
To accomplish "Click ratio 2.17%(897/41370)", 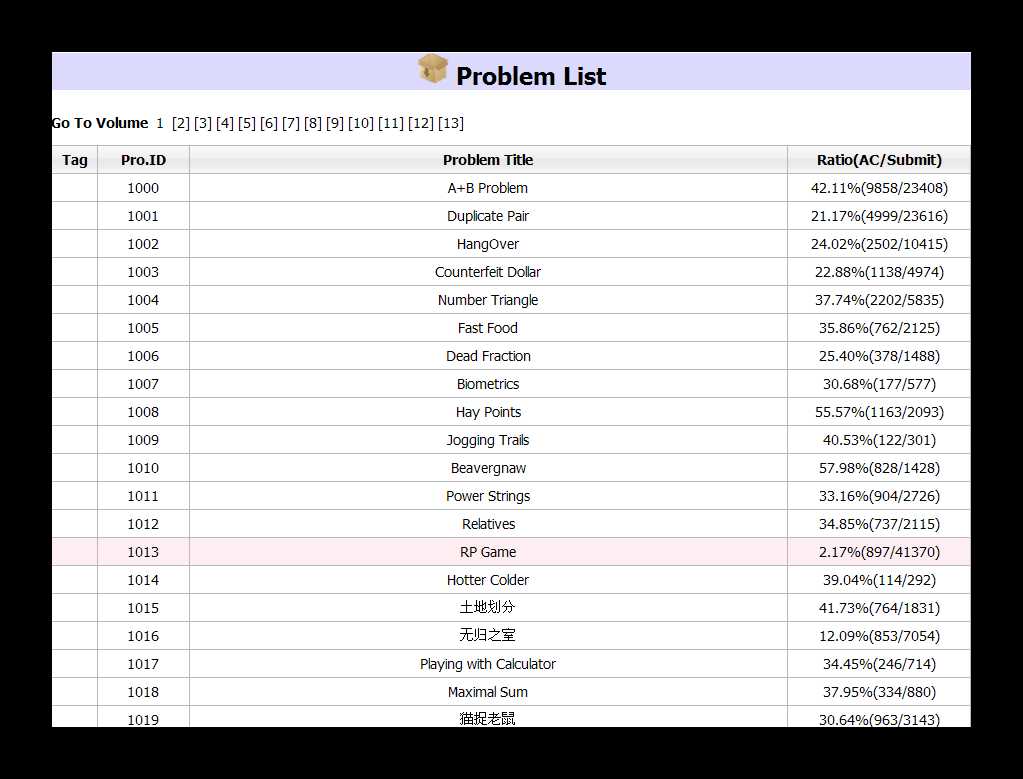I will [x=879, y=553].
